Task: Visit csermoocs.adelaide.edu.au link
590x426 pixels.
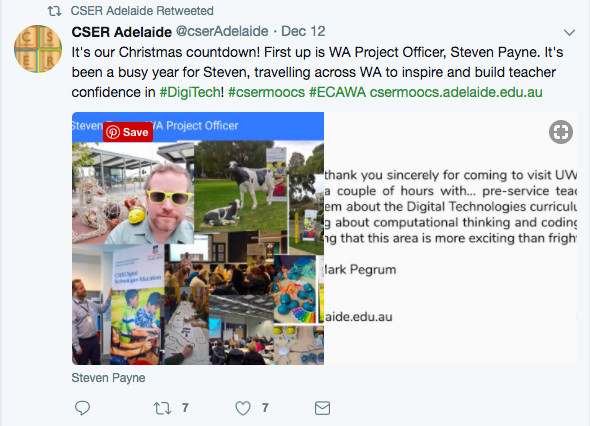Action: pyautogui.click(x=456, y=92)
